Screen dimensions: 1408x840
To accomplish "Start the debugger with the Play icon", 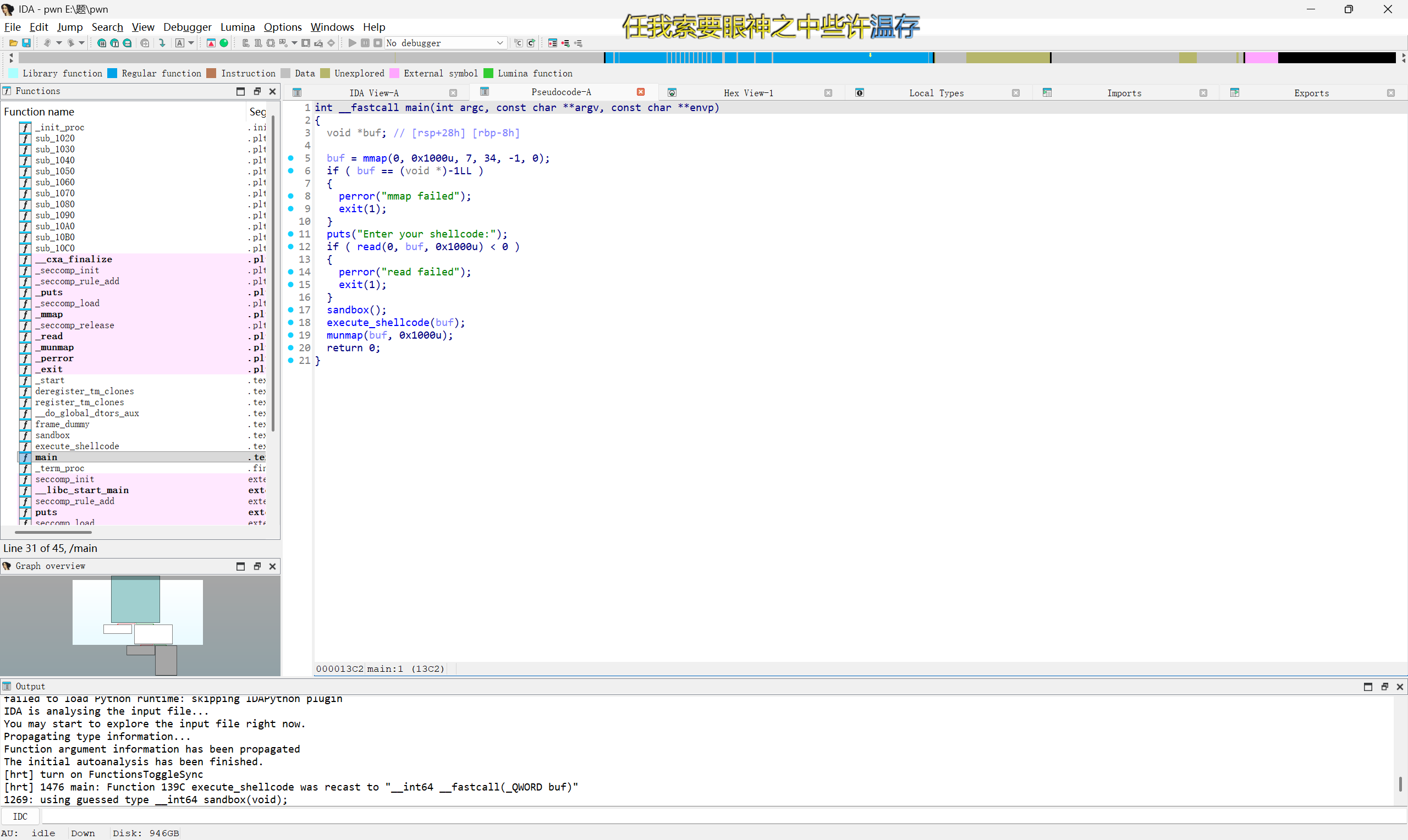I will click(351, 42).
